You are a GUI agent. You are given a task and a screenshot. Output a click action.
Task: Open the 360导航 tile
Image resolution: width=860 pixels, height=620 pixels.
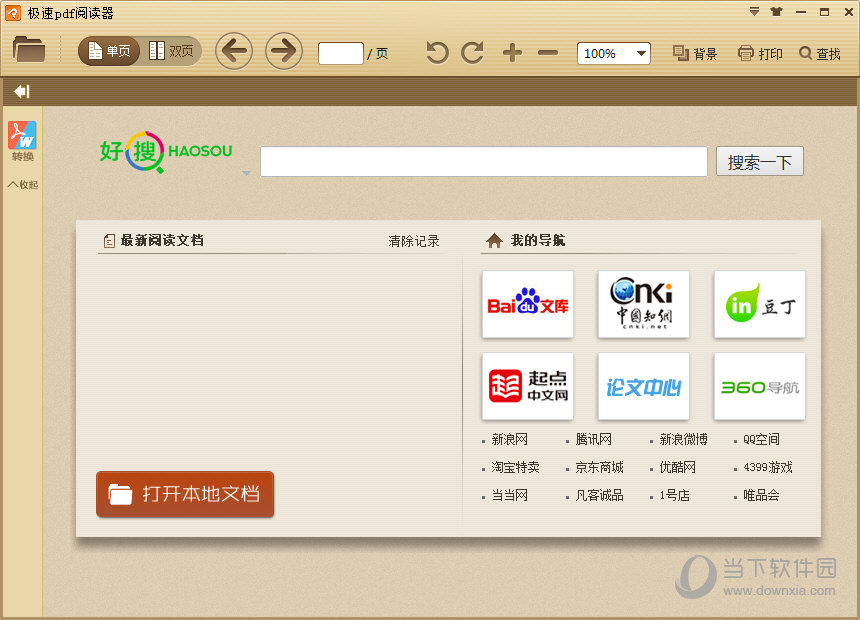pyautogui.click(x=760, y=386)
